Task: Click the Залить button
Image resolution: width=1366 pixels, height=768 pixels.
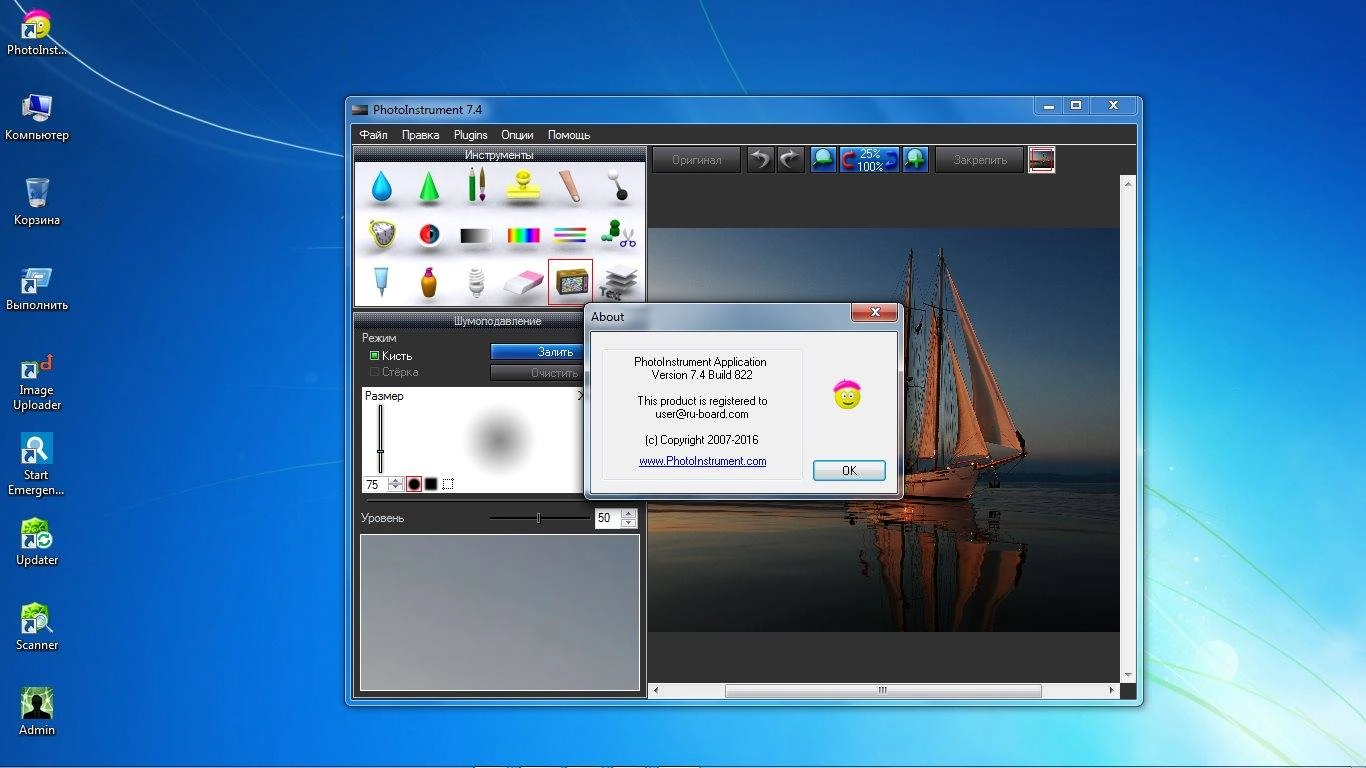Action: [x=538, y=352]
